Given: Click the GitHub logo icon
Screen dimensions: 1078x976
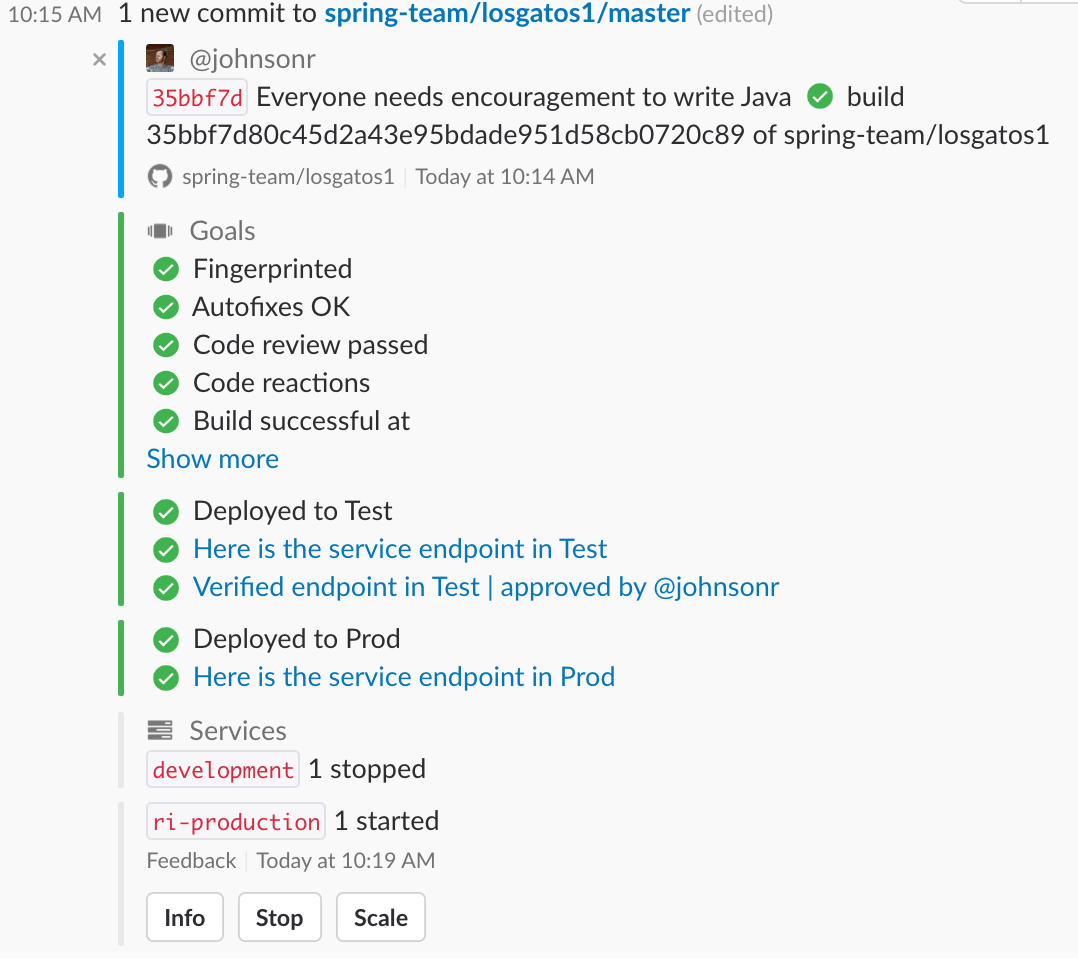Looking at the screenshot, I should 160,177.
